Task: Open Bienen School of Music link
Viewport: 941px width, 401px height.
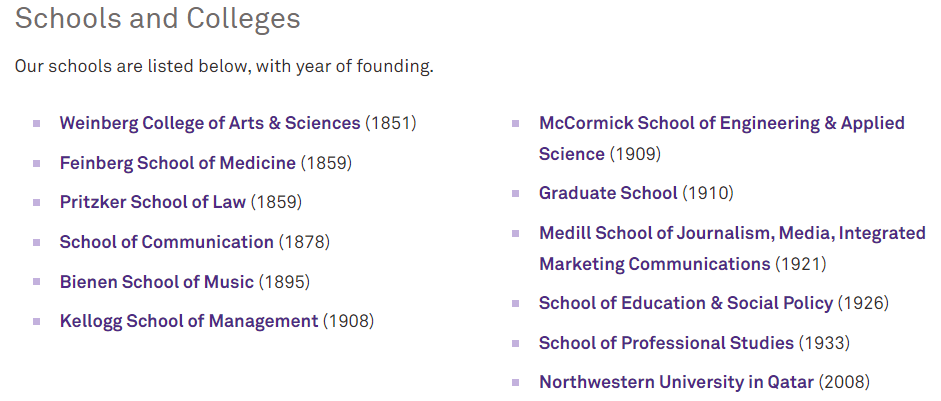Action: (x=156, y=282)
